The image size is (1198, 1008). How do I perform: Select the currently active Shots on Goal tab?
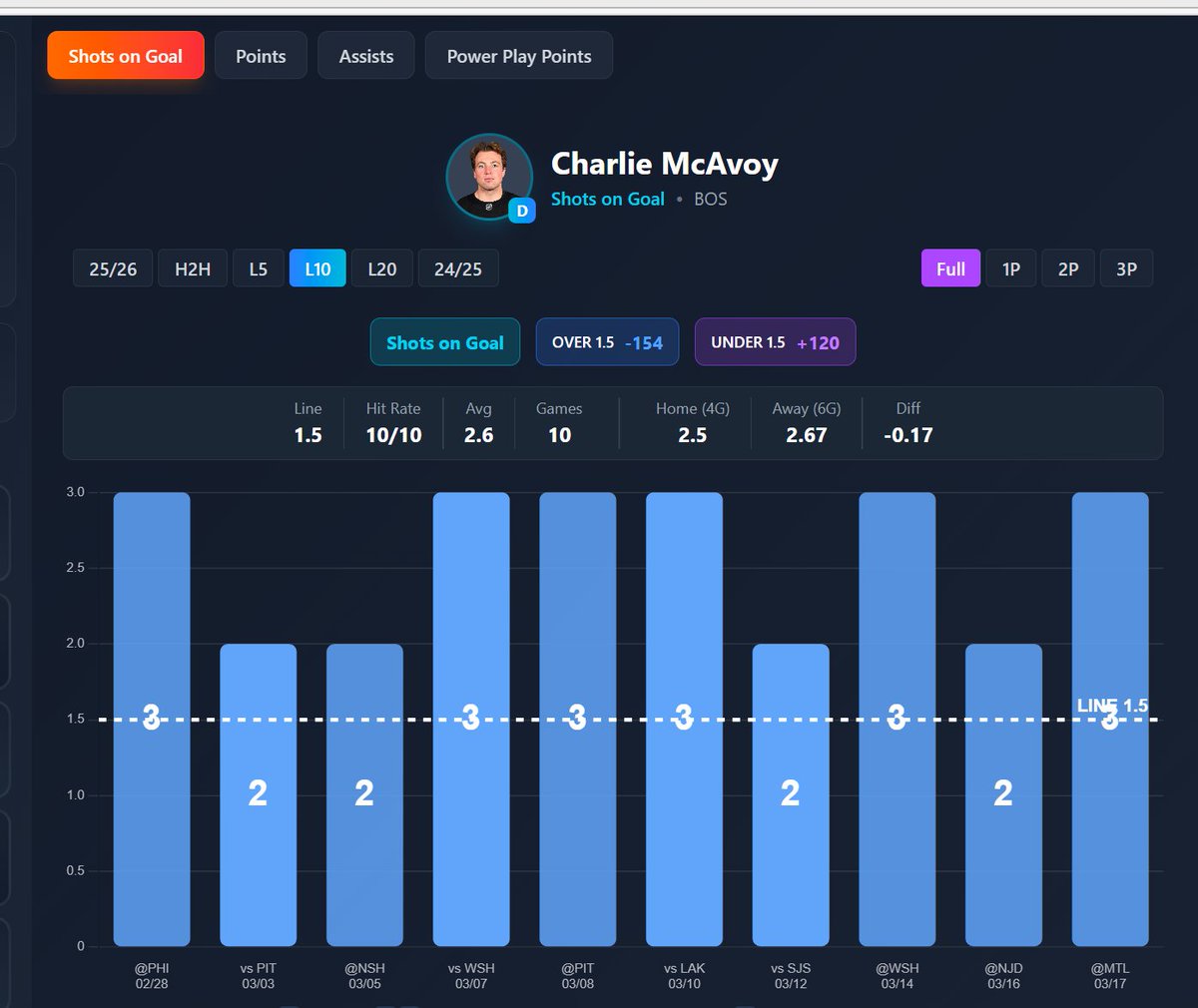(x=125, y=55)
